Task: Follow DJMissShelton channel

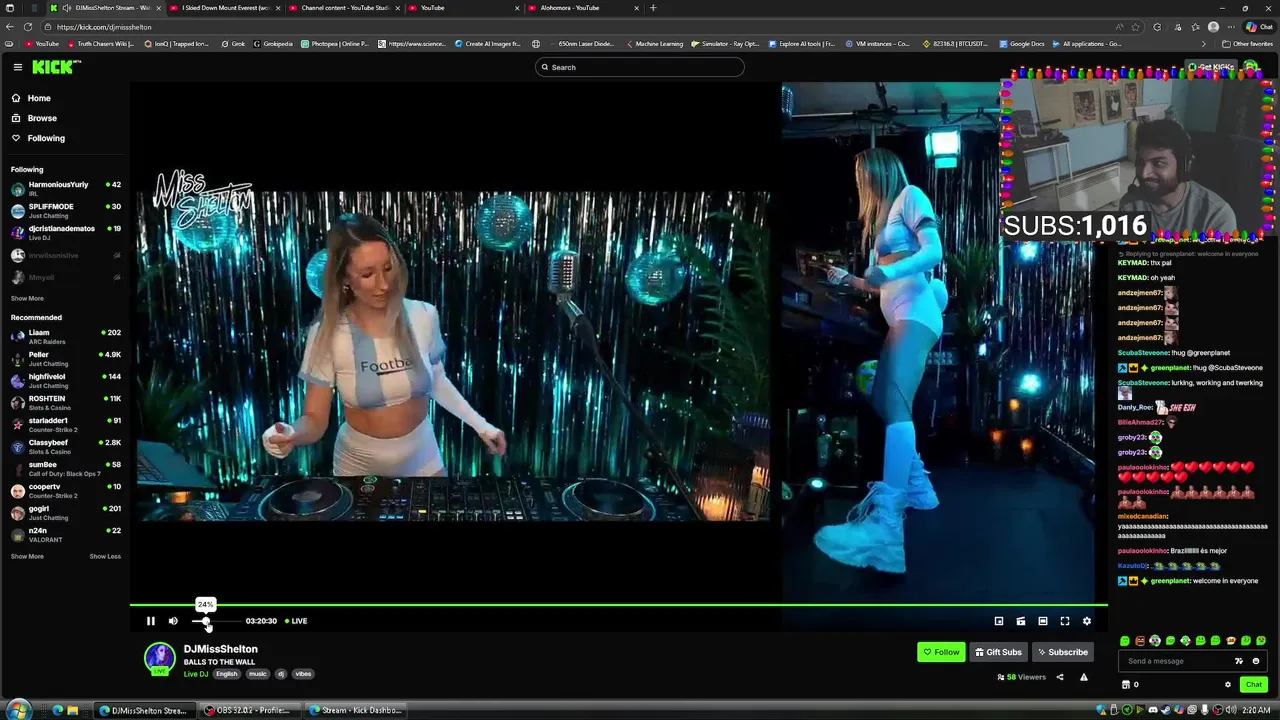Action: pyautogui.click(x=941, y=652)
